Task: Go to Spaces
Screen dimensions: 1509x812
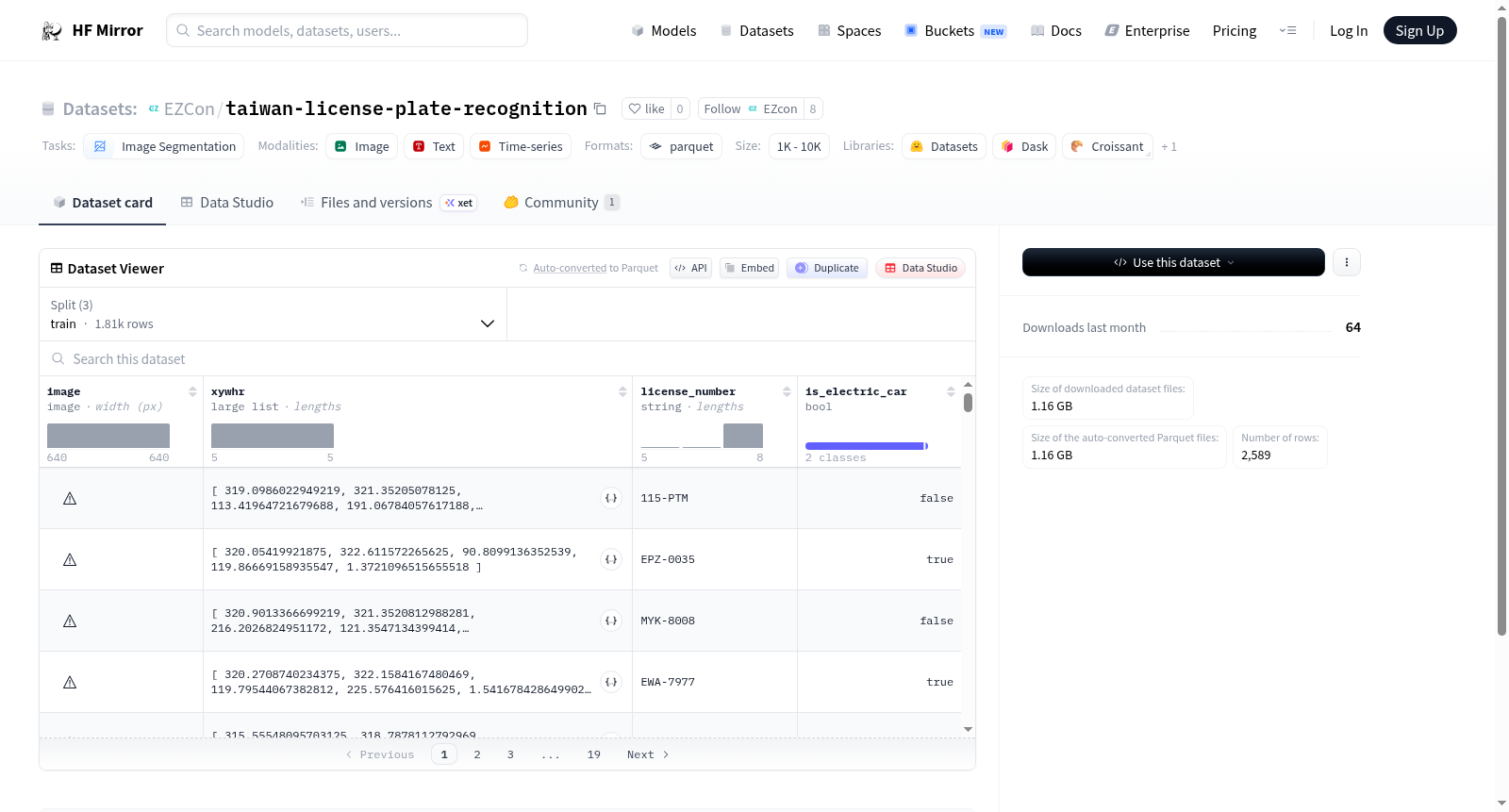Action: (x=849, y=31)
